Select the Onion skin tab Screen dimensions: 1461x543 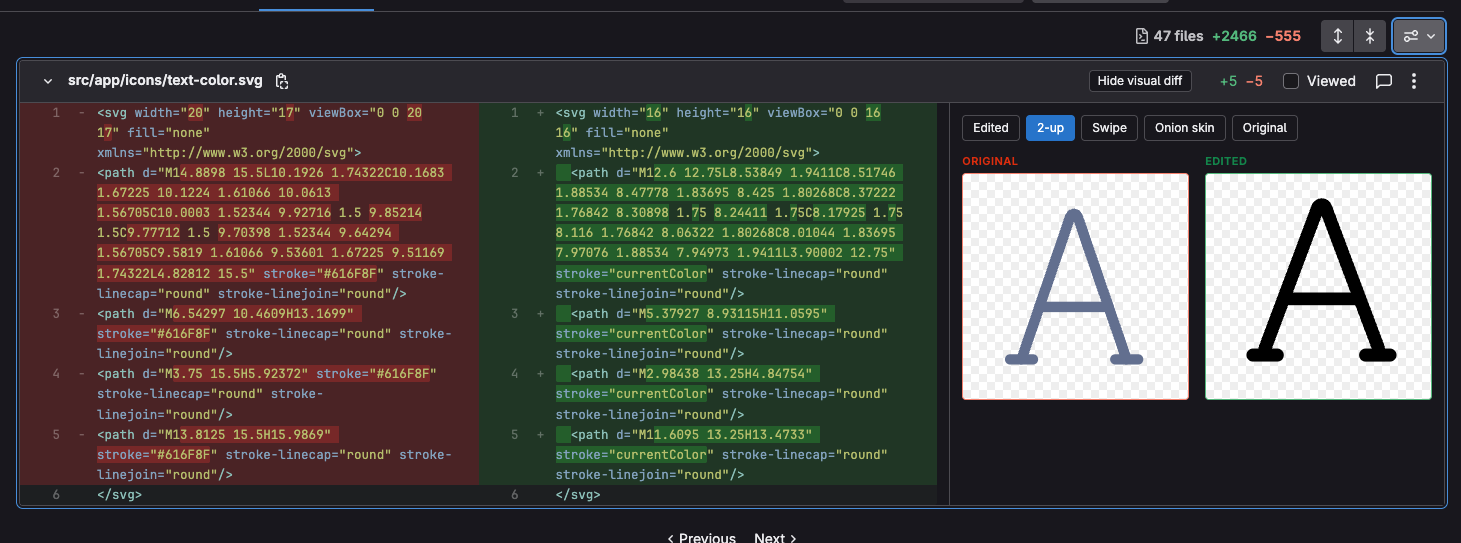coord(1184,127)
